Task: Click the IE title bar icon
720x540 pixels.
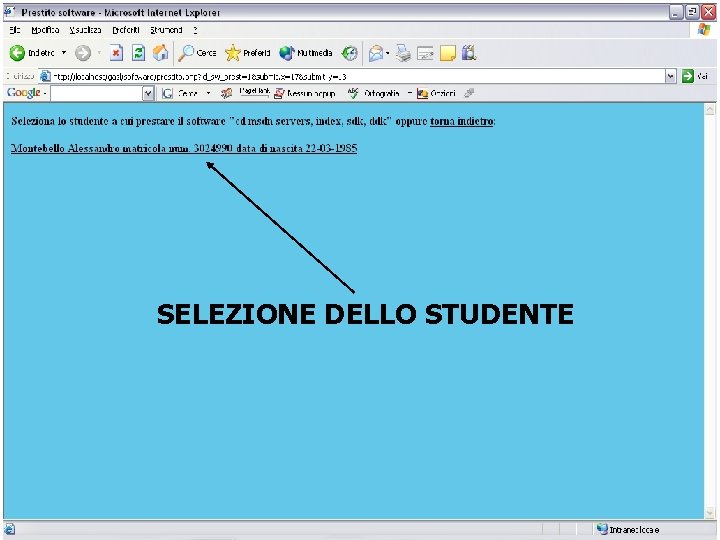Action: [10, 12]
